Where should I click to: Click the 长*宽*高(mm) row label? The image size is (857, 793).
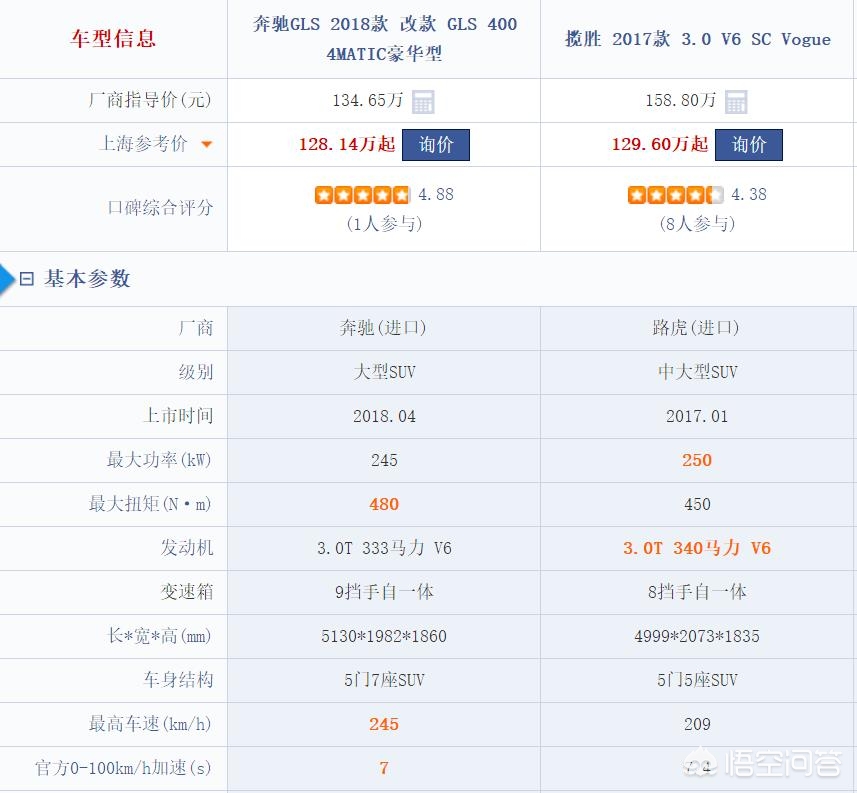pos(159,636)
